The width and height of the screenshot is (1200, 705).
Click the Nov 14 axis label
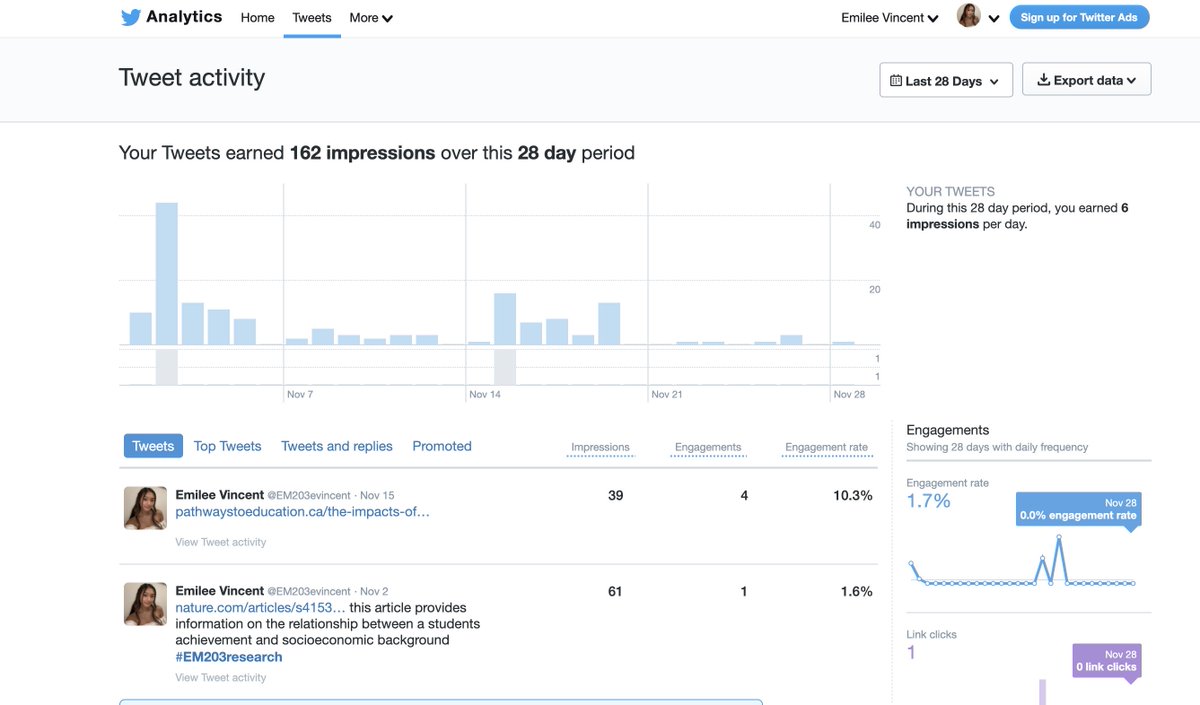(485, 394)
